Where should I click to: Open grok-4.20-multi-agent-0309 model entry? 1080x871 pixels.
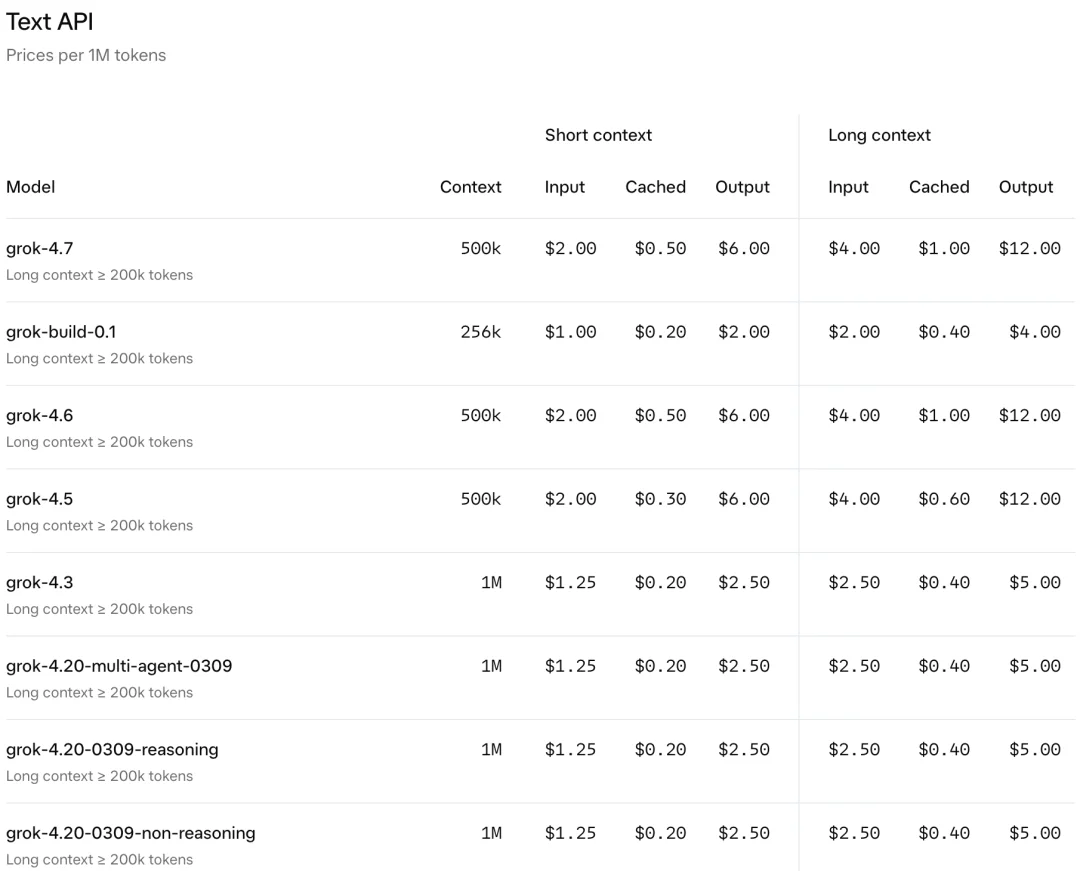click(x=119, y=666)
